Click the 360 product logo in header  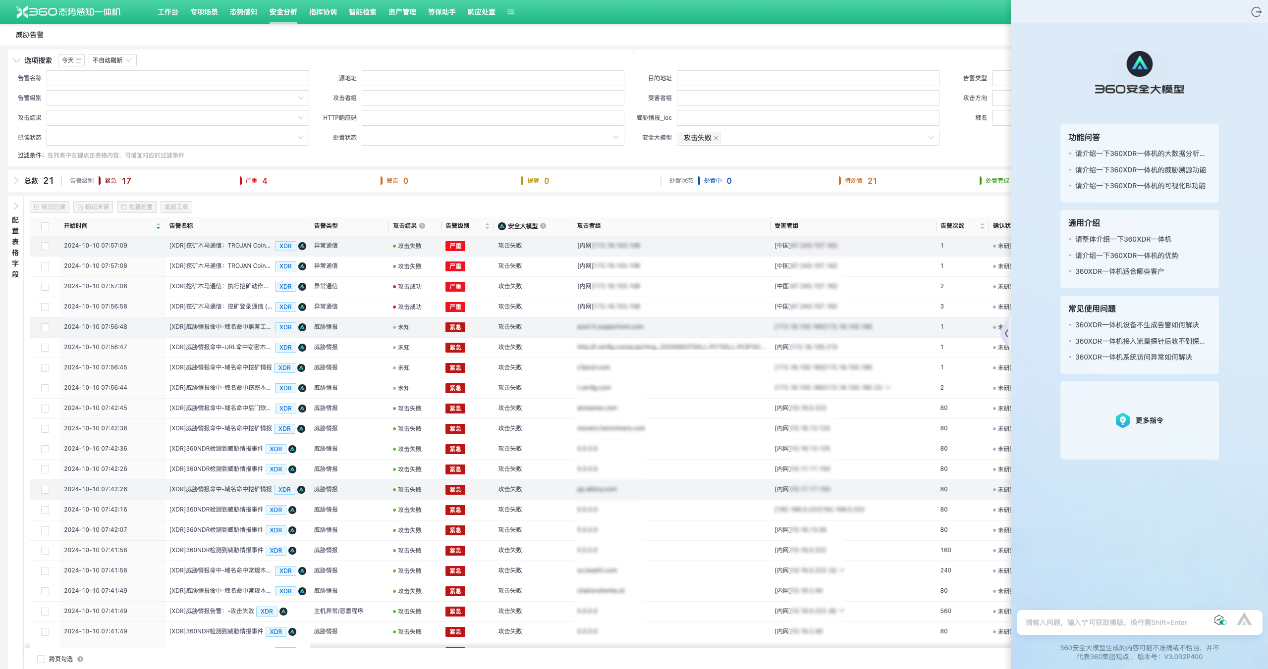point(69,12)
